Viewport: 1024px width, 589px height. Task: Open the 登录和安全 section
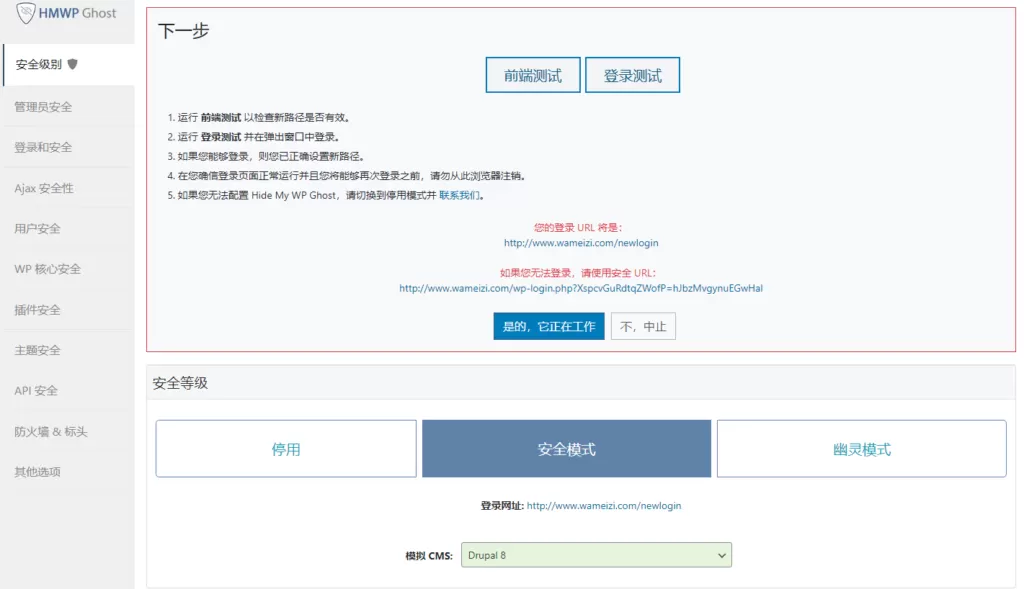tap(46, 146)
